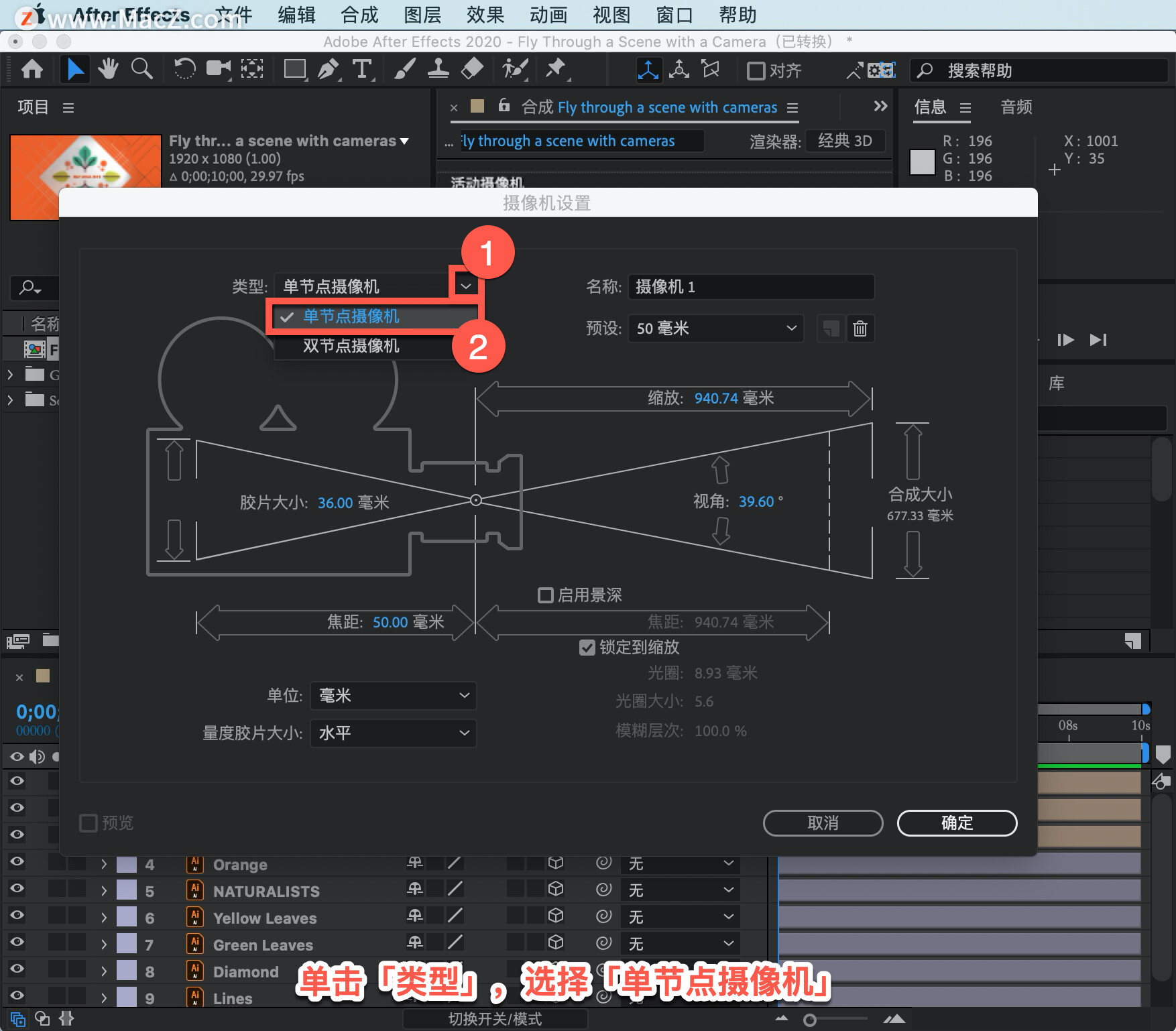
Task: Select the Eraser tool
Action: click(473, 69)
